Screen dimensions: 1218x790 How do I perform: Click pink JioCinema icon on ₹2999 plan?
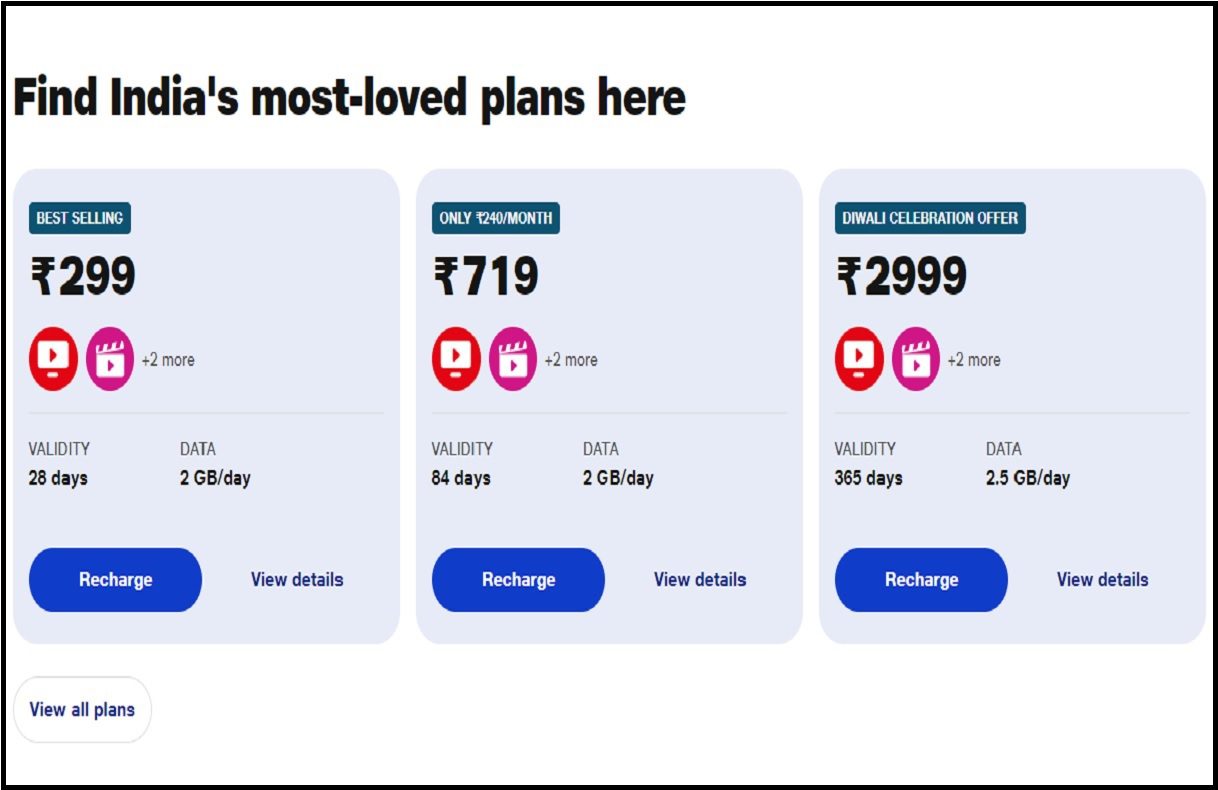916,358
